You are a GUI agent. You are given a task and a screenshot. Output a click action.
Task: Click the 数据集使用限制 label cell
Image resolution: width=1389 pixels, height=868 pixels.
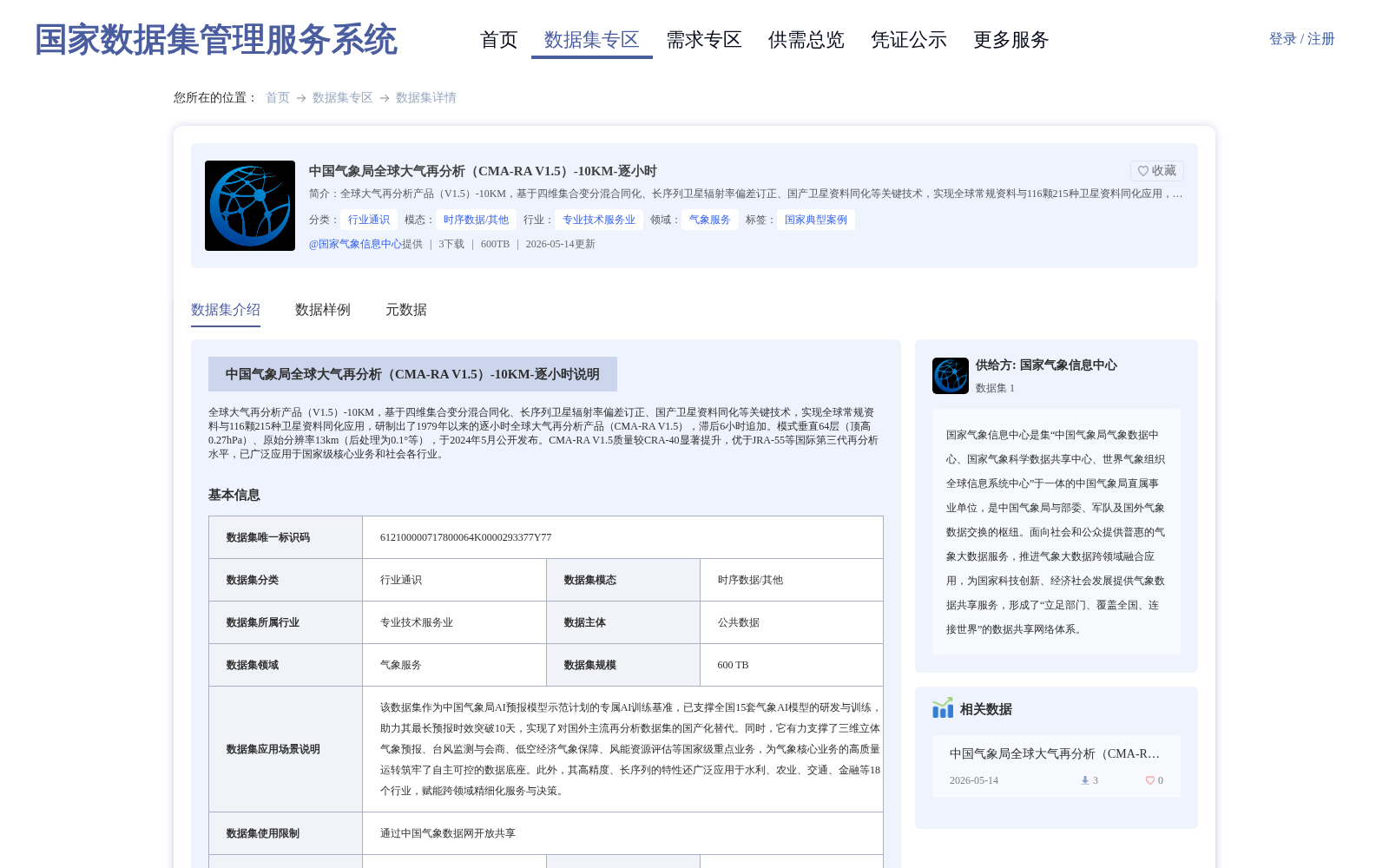286,833
